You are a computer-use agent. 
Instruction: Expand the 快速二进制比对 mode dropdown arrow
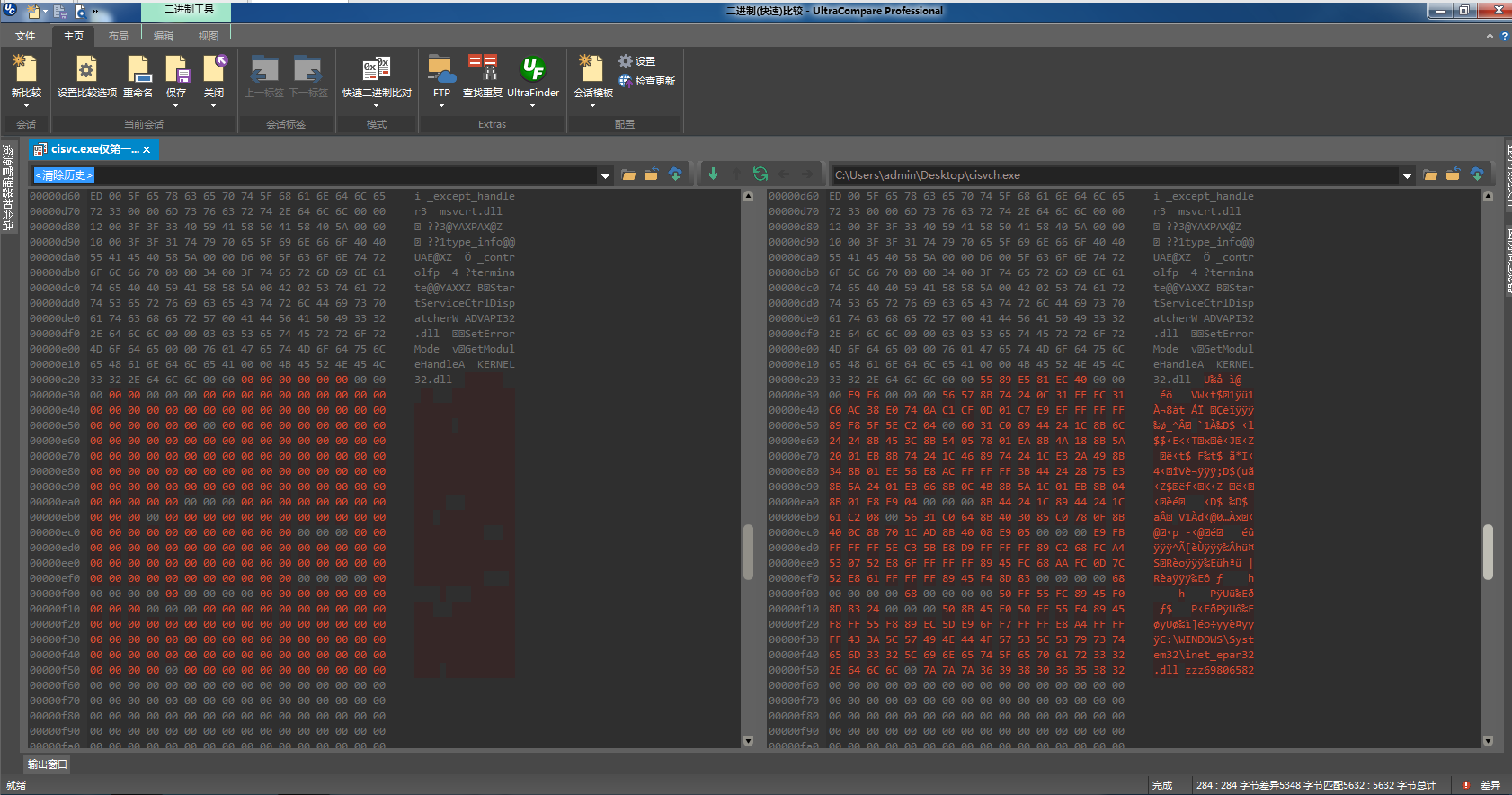pos(377,106)
